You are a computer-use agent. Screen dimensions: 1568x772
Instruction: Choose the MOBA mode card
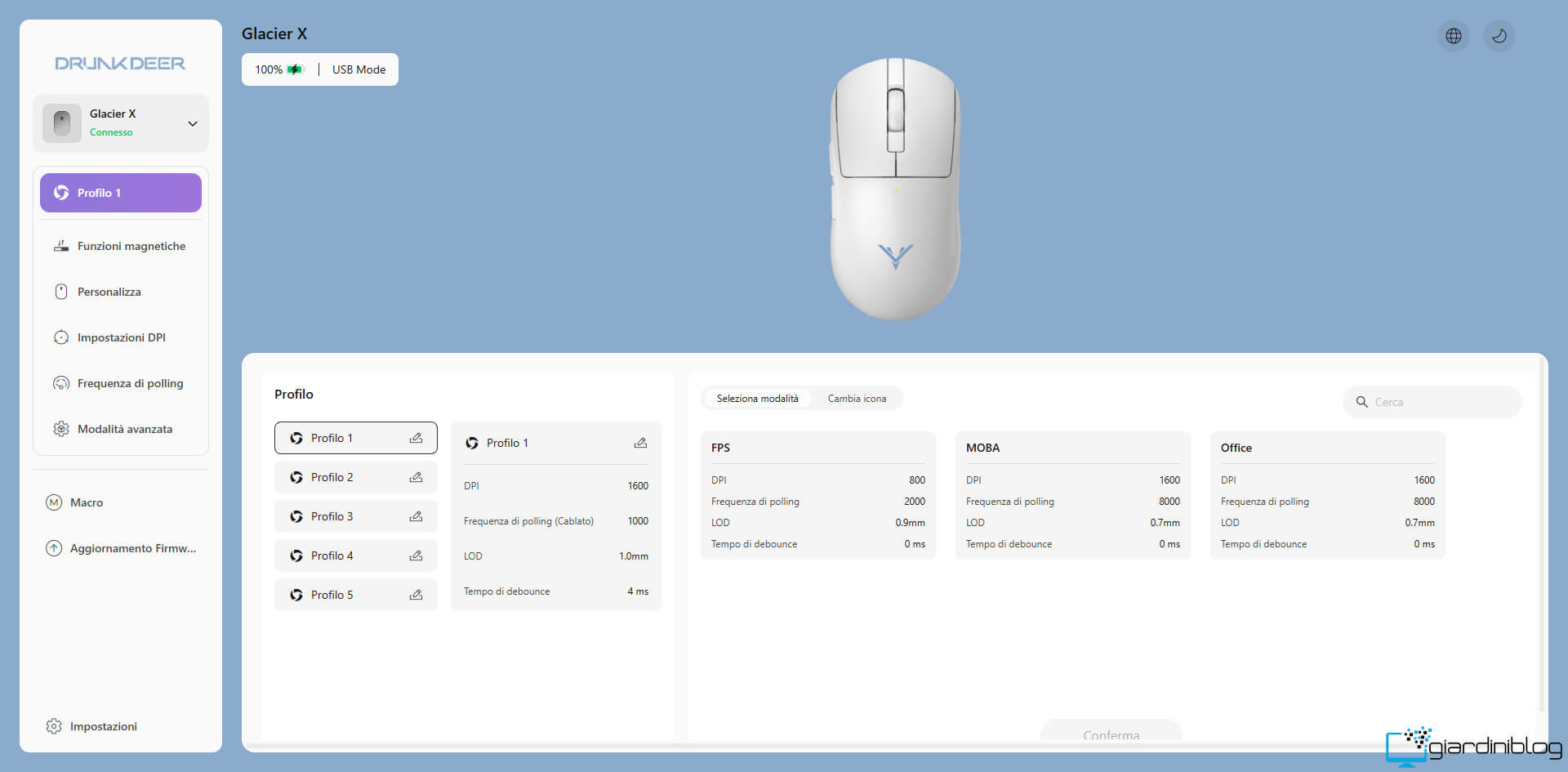coord(1073,495)
